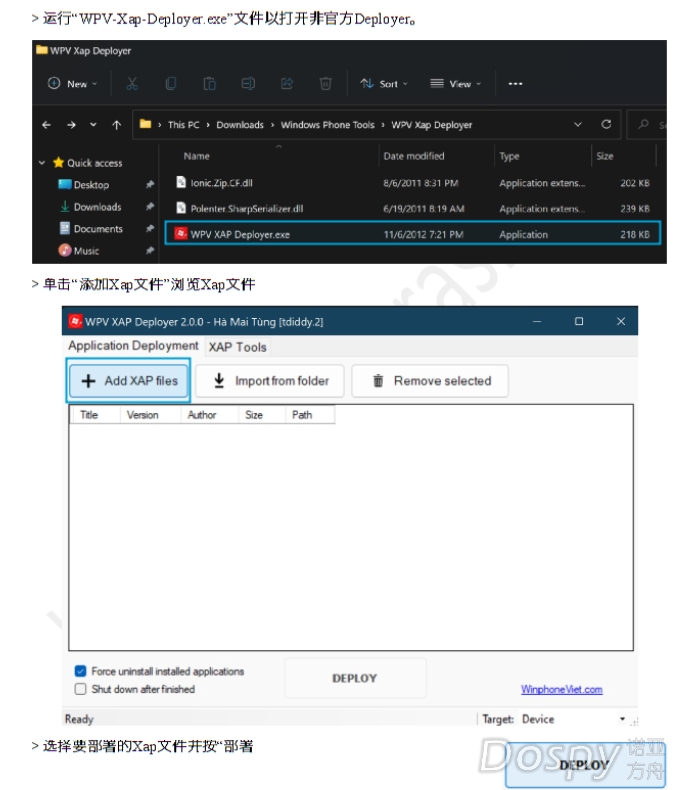Click the DEPLOY button in deployer window
Viewport: 677px width, 790px height.
355,678
